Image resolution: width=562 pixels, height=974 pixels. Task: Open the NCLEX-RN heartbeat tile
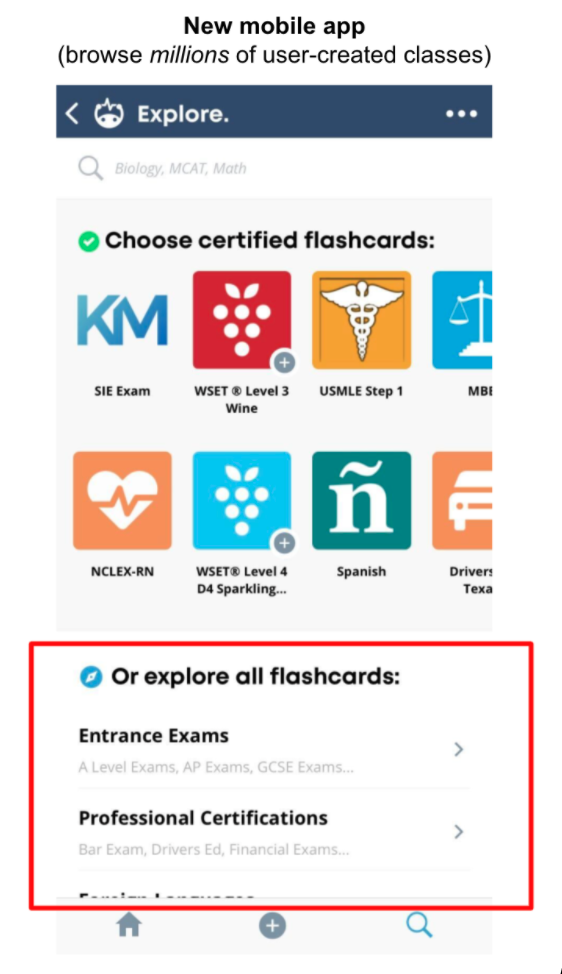click(x=122, y=501)
